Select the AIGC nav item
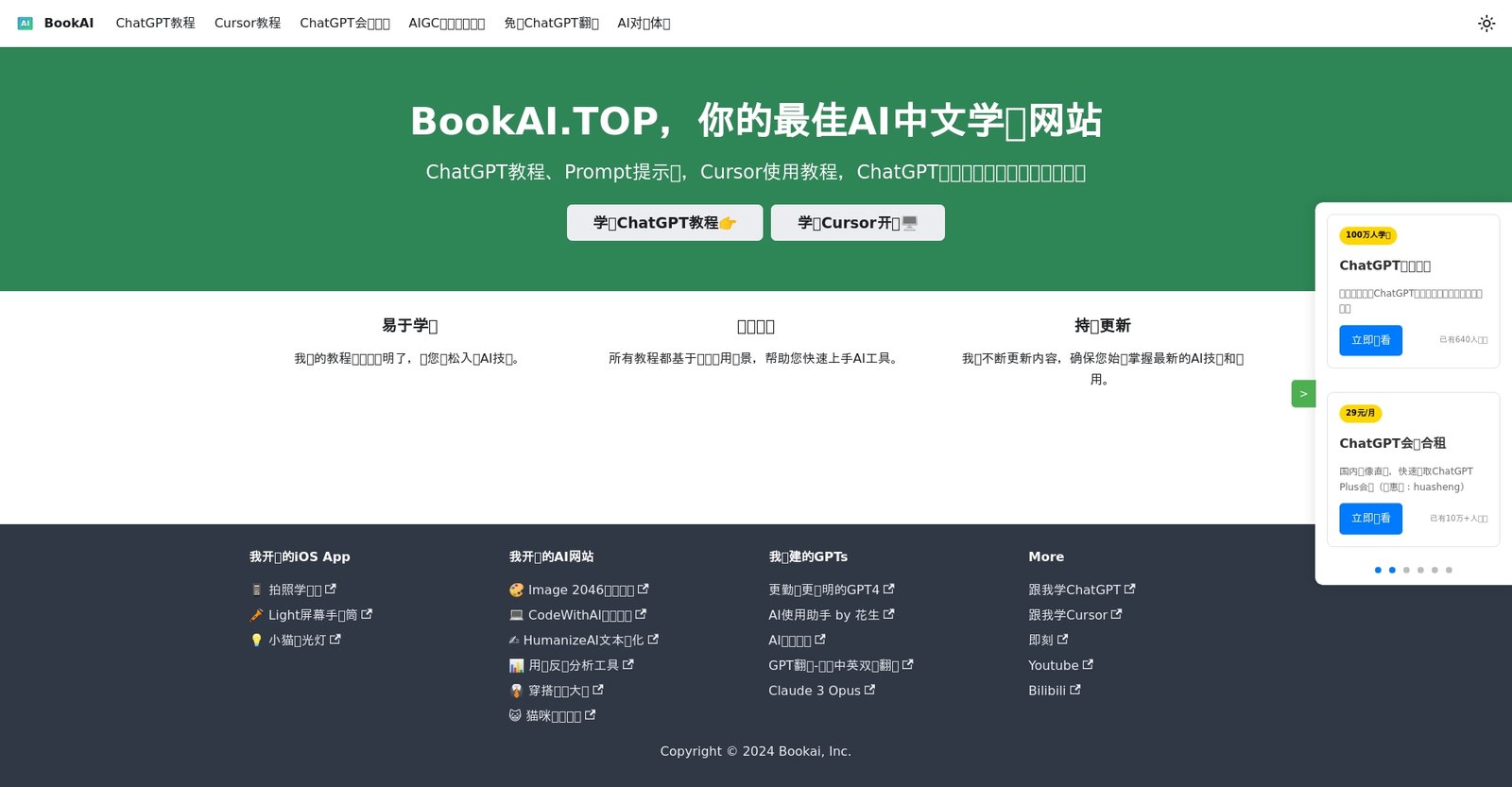Screen dimensions: 1512x787 point(447,23)
